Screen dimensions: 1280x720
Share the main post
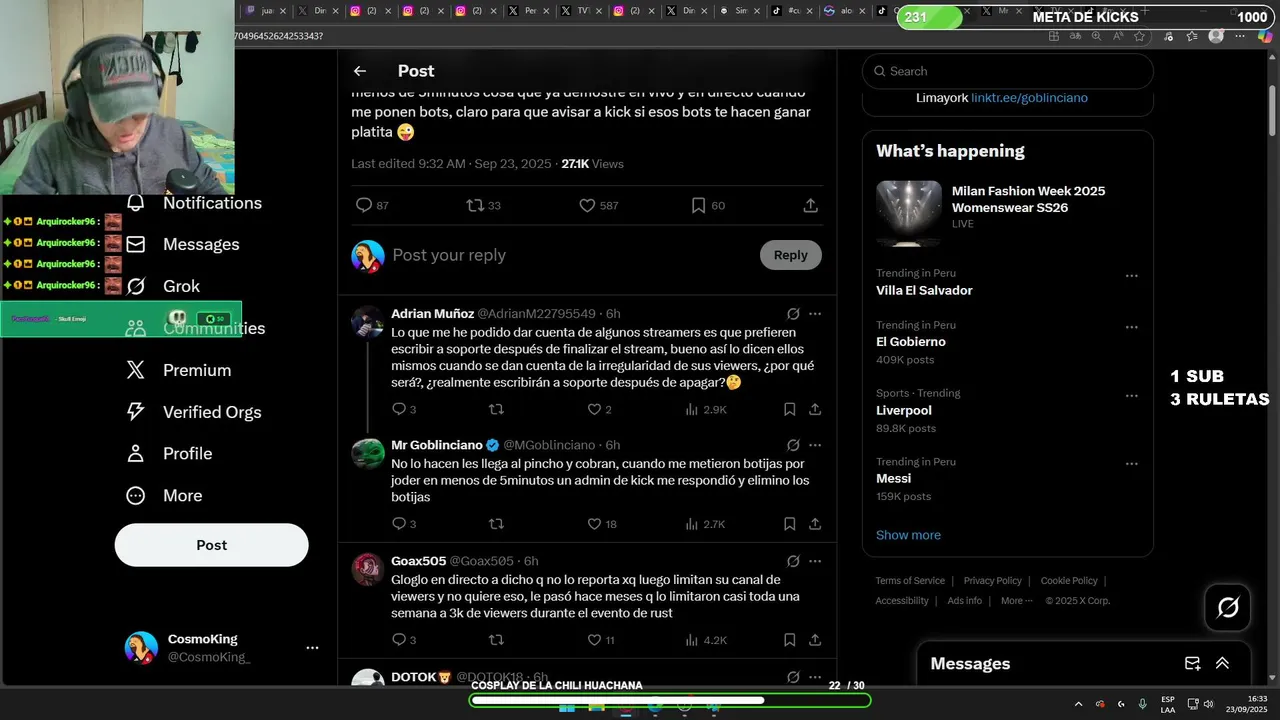coord(811,205)
